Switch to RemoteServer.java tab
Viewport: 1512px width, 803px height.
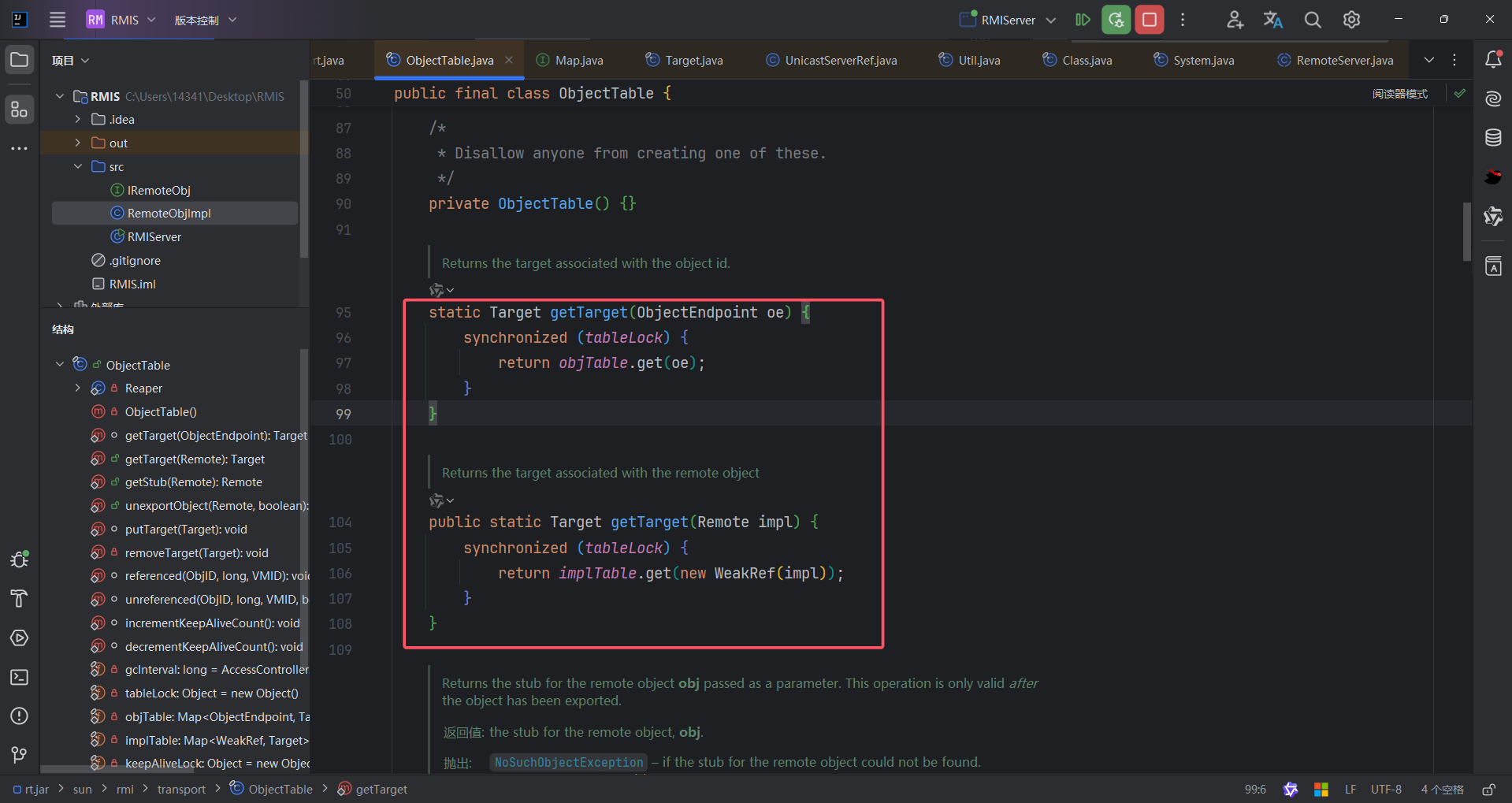[x=1335, y=60]
